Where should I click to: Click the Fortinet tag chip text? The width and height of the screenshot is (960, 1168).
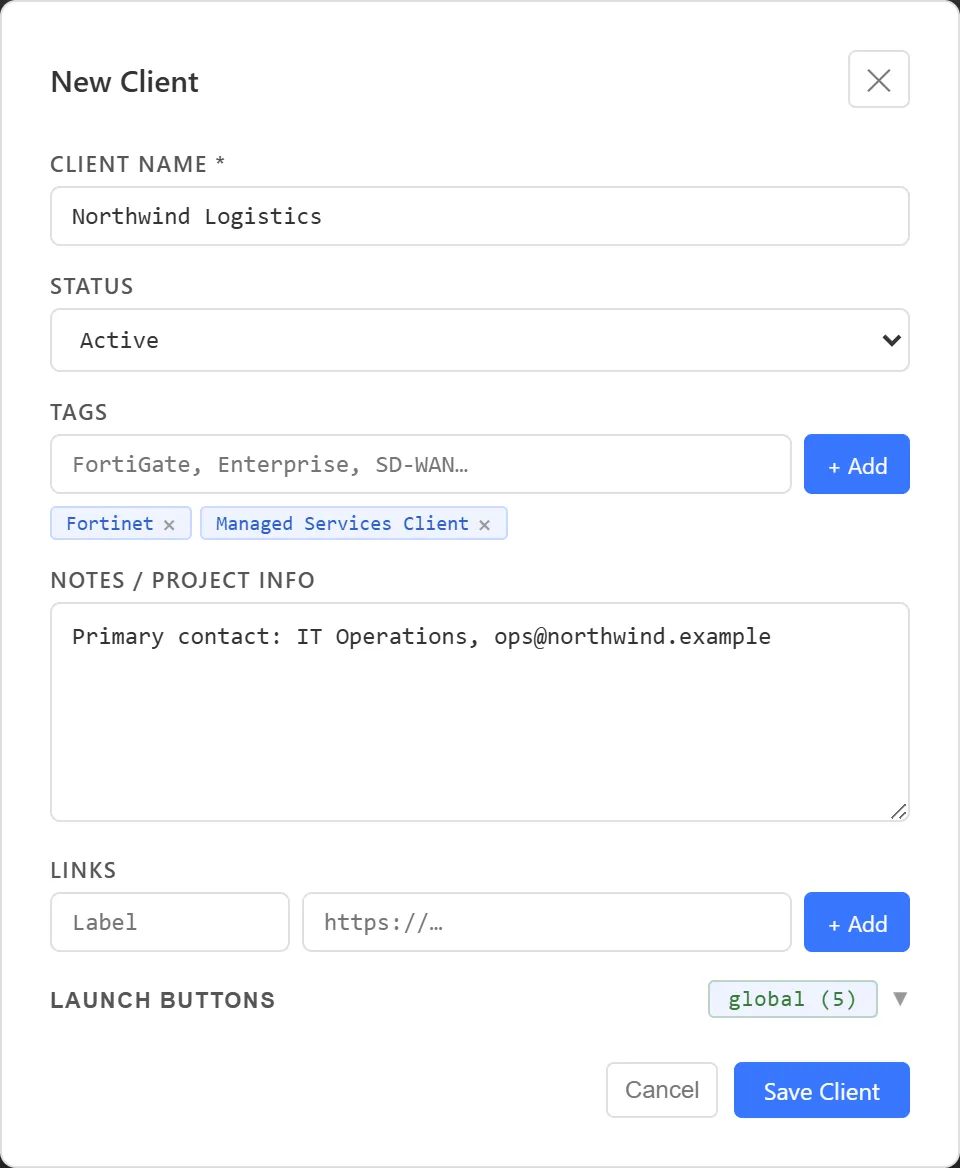pyautogui.click(x=109, y=524)
